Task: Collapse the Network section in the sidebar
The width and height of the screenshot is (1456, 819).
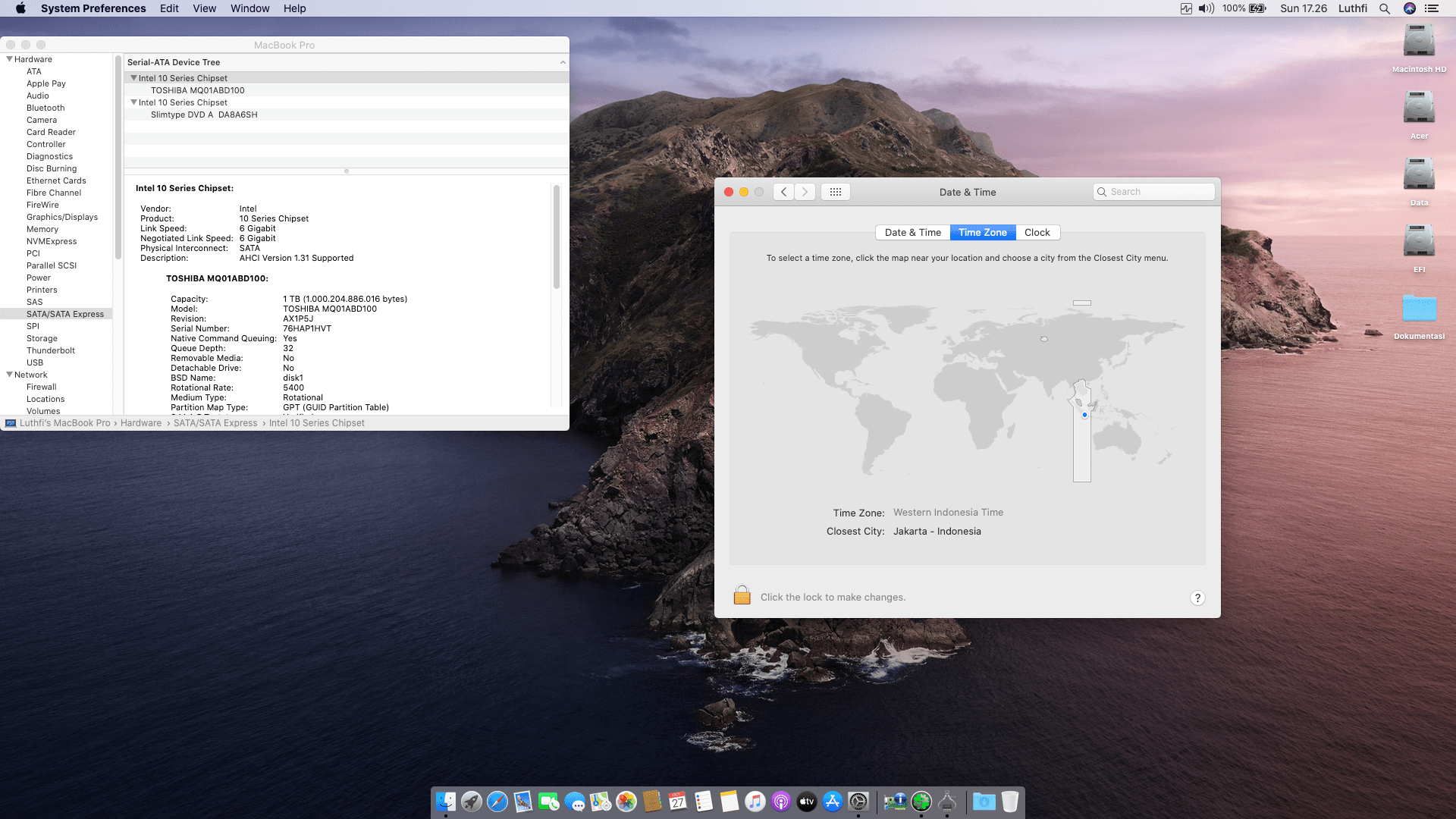Action: [x=10, y=375]
